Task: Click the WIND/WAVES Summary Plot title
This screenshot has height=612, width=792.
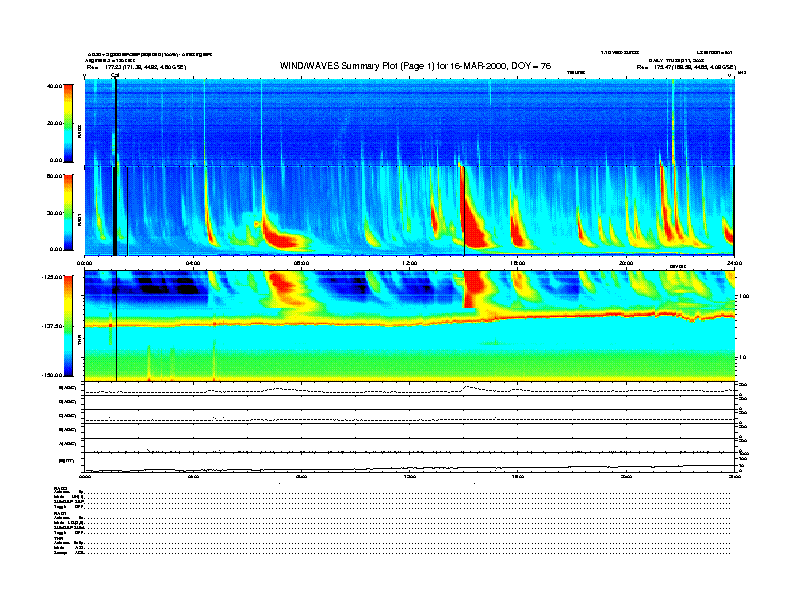Action: tap(415, 66)
